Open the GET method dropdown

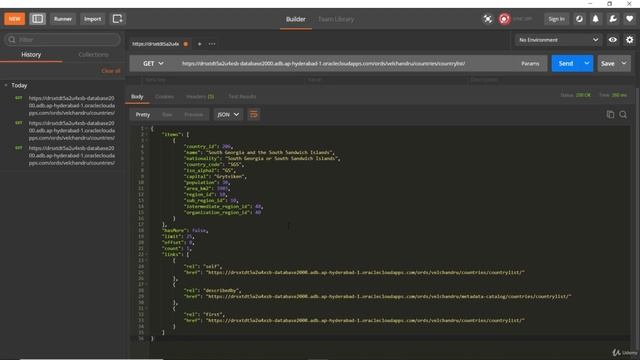[x=153, y=64]
